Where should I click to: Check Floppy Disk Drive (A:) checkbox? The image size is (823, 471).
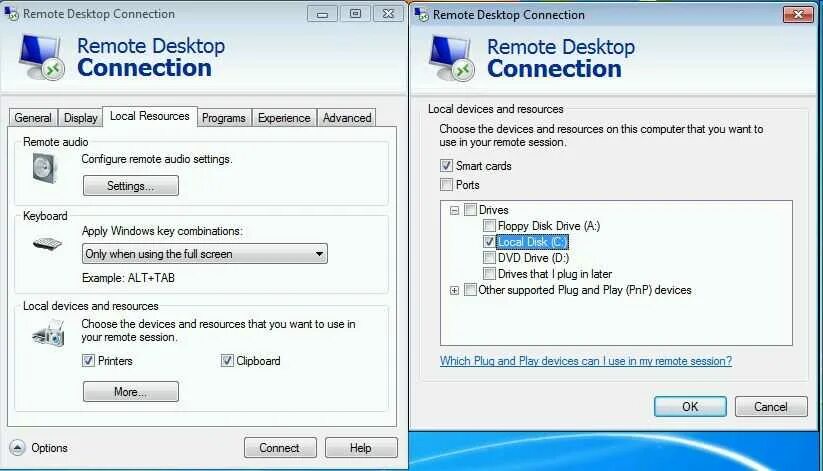489,226
